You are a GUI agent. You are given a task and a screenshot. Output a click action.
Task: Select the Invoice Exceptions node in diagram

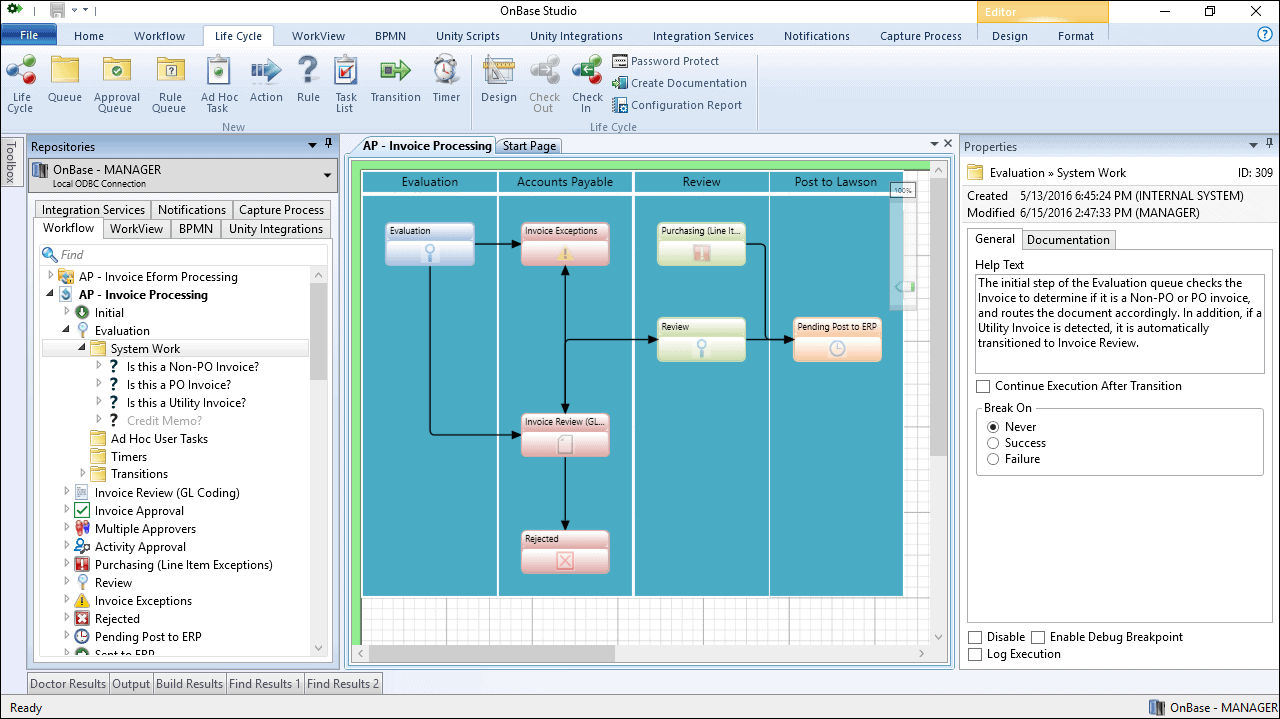coord(565,244)
